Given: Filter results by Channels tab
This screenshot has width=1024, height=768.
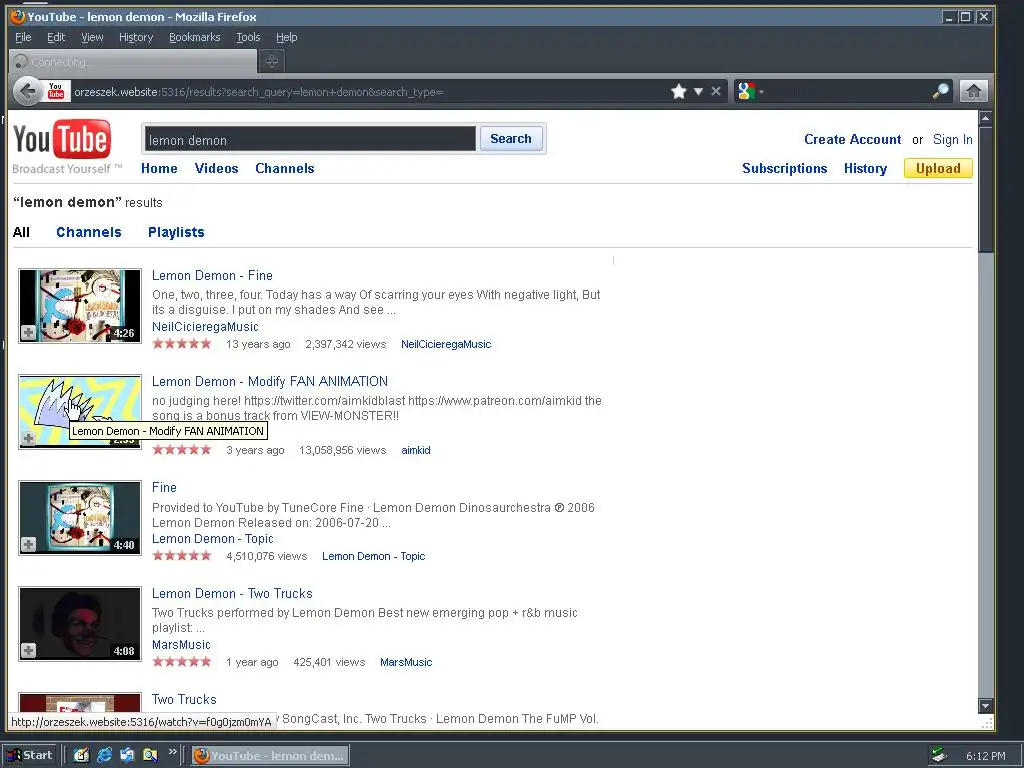Looking at the screenshot, I should [89, 232].
